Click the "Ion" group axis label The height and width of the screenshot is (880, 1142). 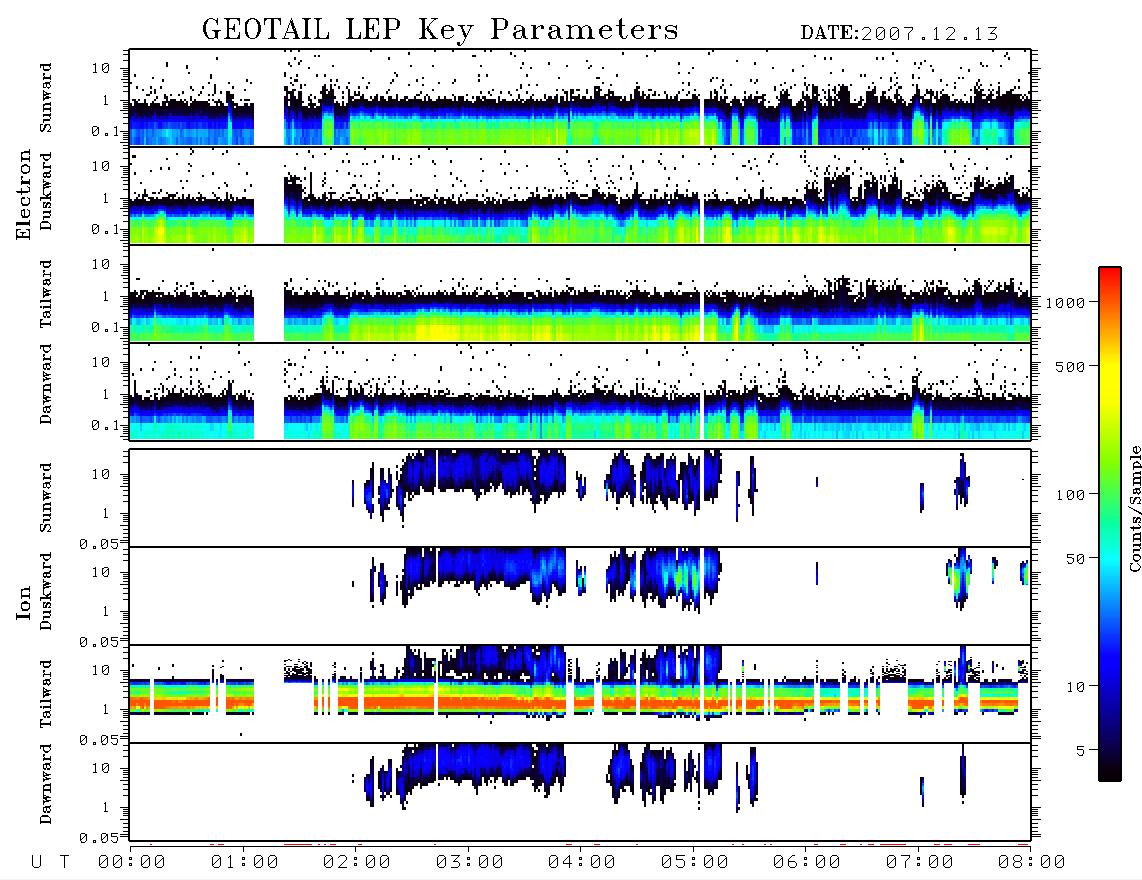23,603
